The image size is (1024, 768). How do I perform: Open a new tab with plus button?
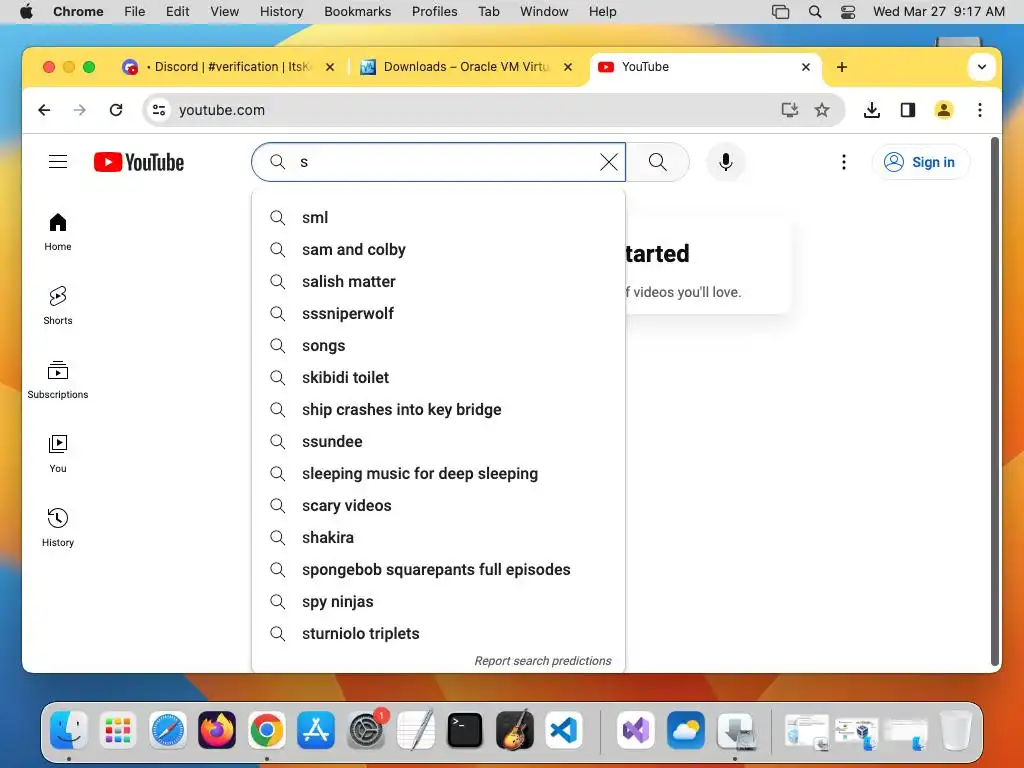click(842, 67)
